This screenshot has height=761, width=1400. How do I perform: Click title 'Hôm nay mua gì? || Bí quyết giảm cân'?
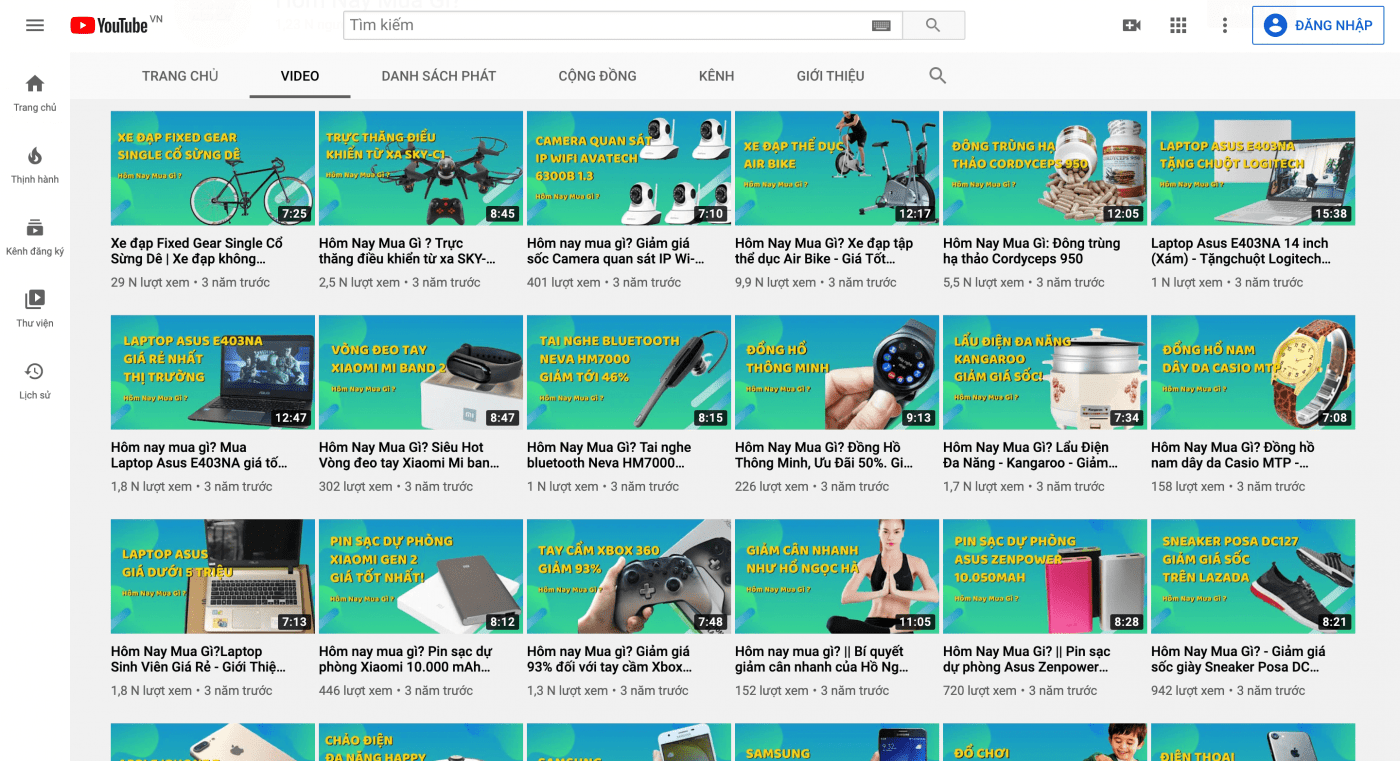pos(822,659)
